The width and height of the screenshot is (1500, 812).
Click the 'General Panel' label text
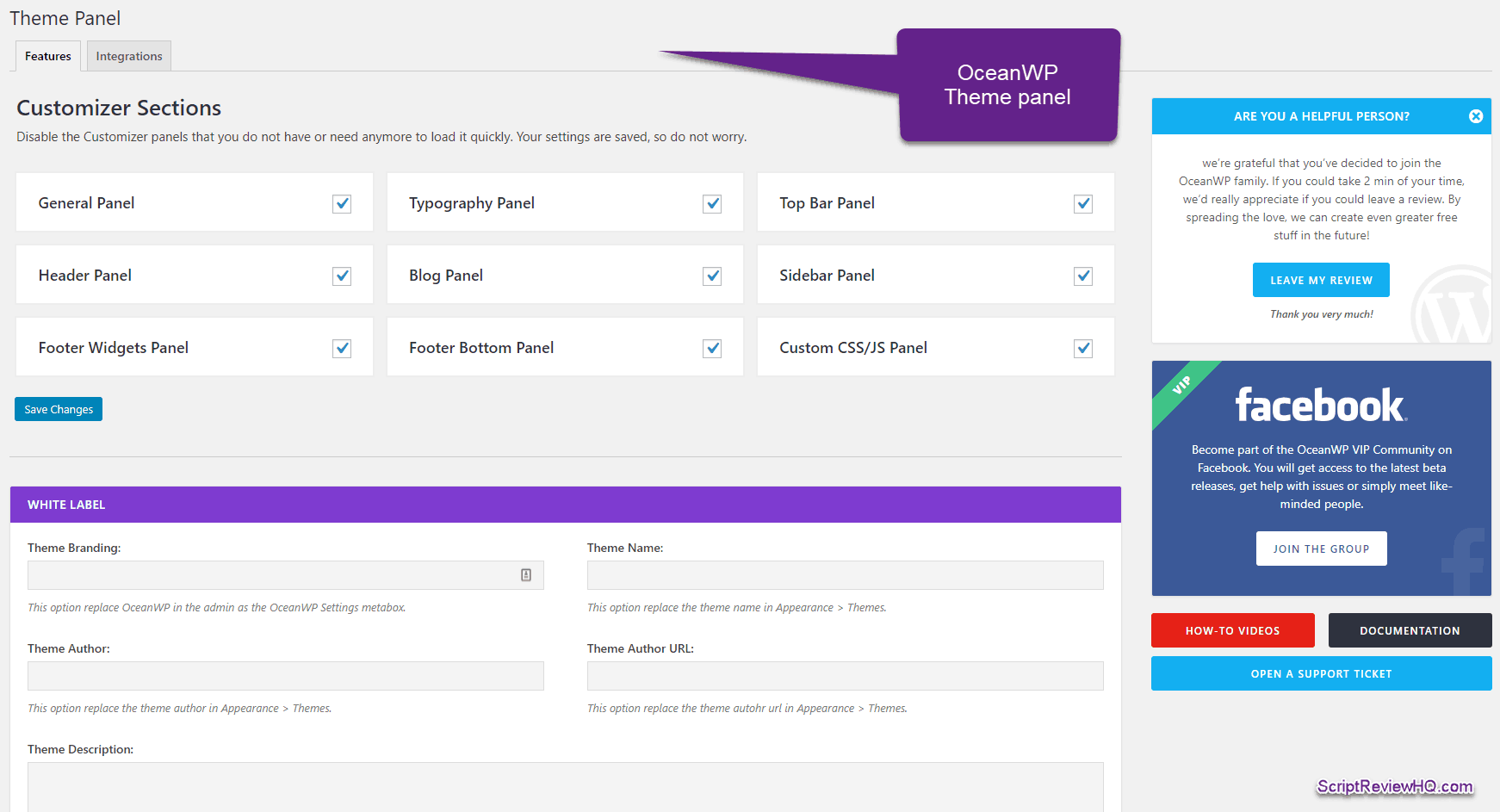86,203
